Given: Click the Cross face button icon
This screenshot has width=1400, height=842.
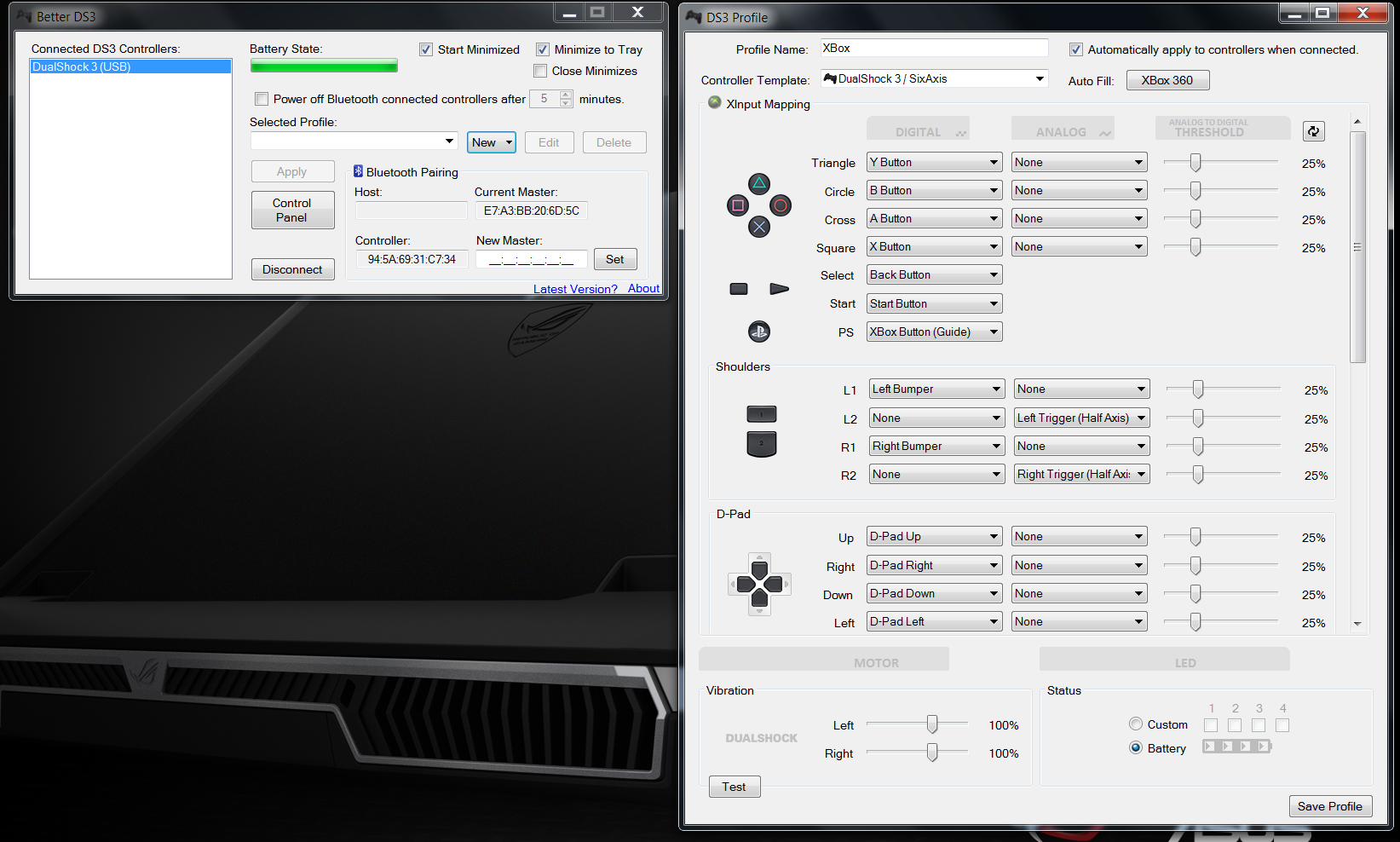Looking at the screenshot, I should (759, 227).
